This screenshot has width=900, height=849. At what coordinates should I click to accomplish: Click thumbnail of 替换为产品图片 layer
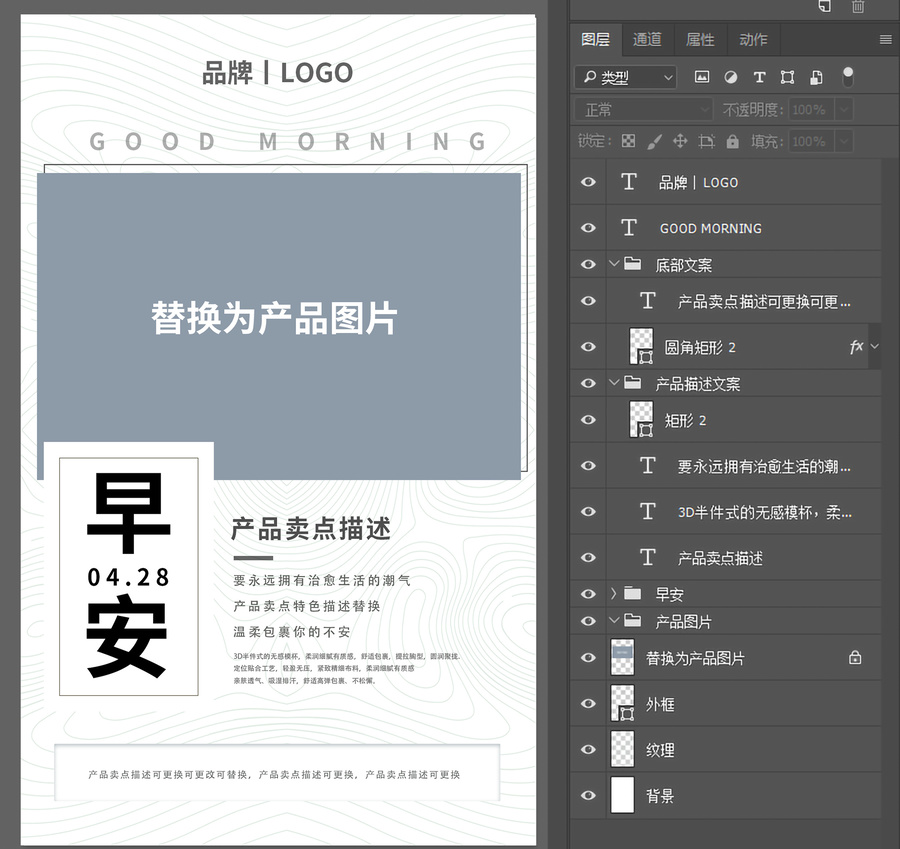click(623, 657)
